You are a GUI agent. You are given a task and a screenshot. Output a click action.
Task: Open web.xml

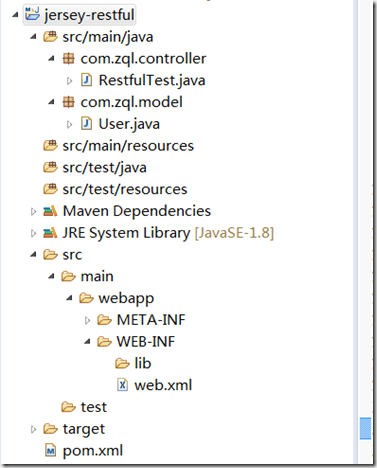pyautogui.click(x=163, y=385)
